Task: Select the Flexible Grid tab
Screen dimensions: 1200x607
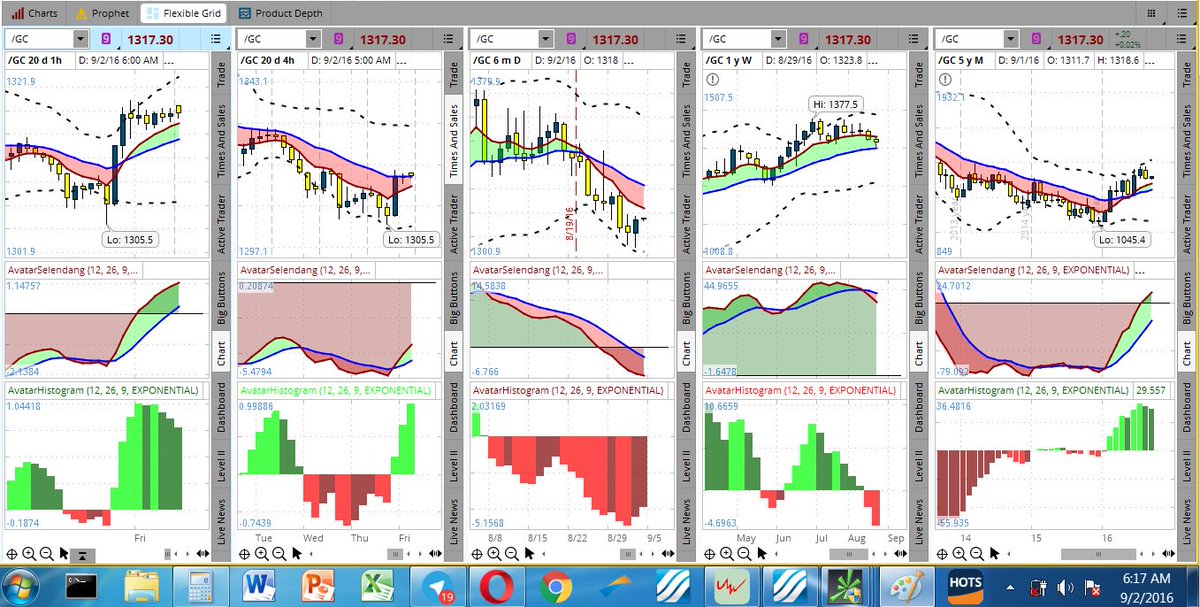Action: 184,14
